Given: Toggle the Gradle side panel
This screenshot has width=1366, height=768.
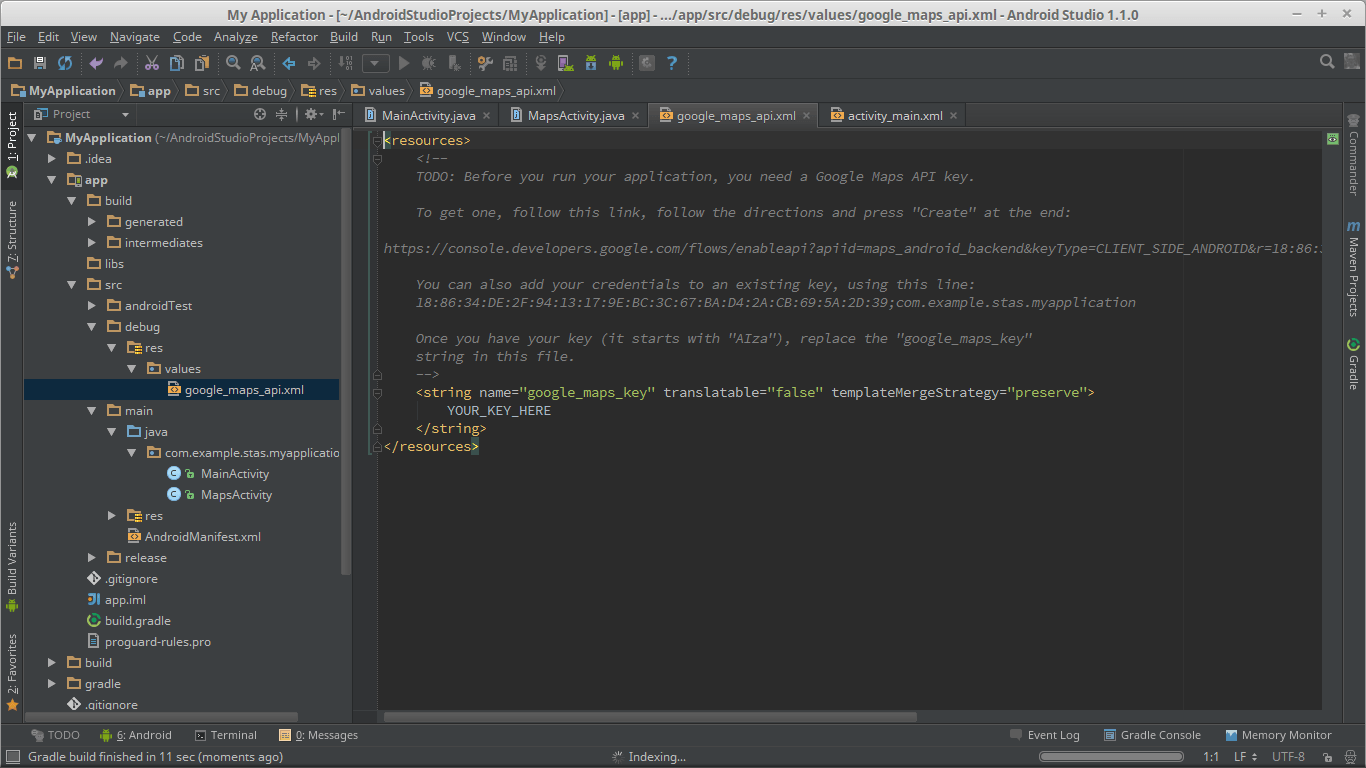Looking at the screenshot, I should (1353, 364).
